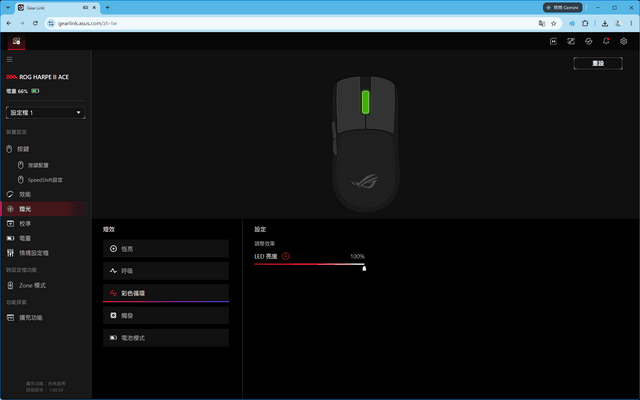Screen dimensions: 640x400
Task: Click the sync/update icon in the top bar
Action: coord(589,41)
